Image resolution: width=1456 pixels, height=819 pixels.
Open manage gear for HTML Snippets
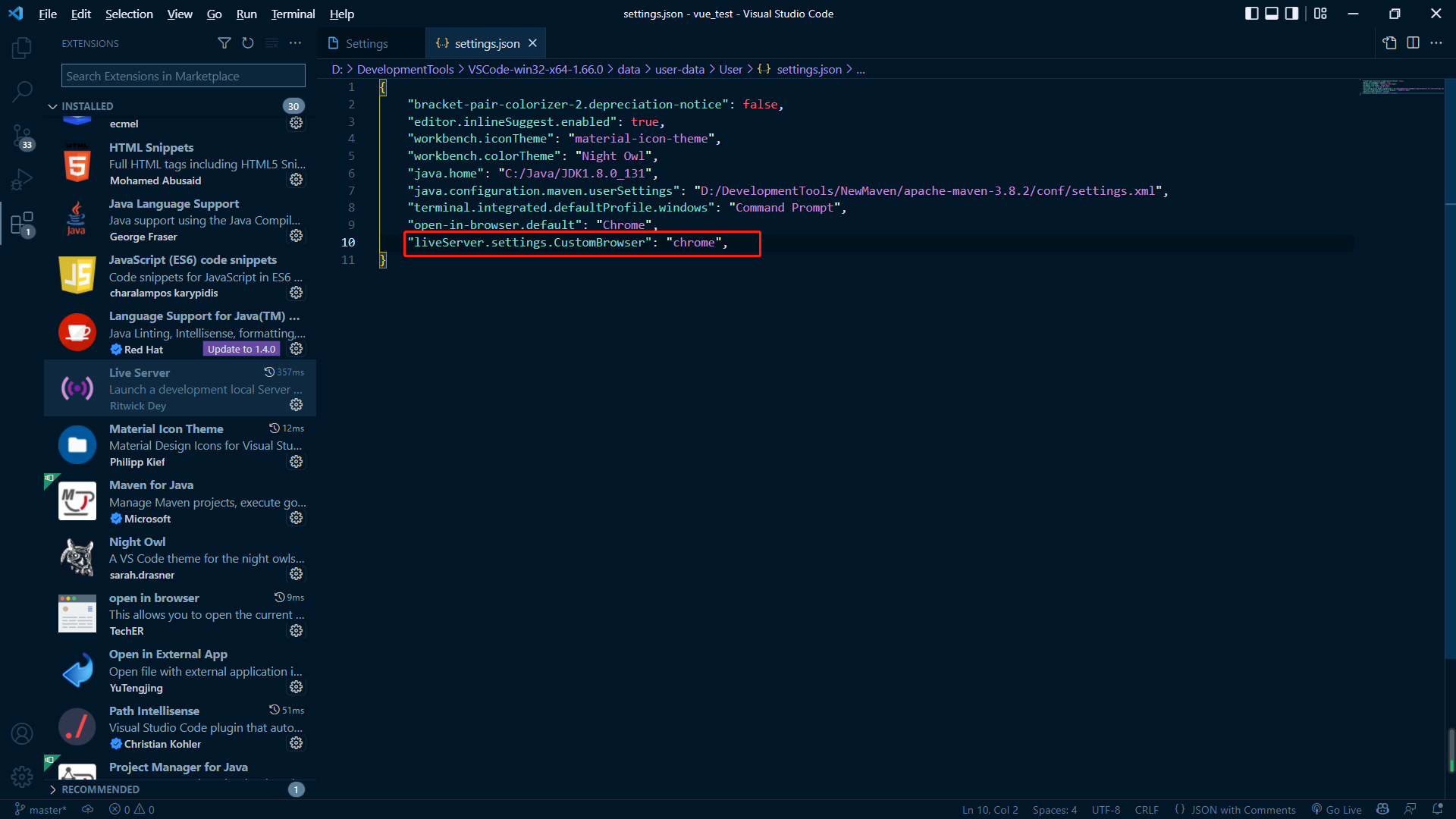click(297, 180)
